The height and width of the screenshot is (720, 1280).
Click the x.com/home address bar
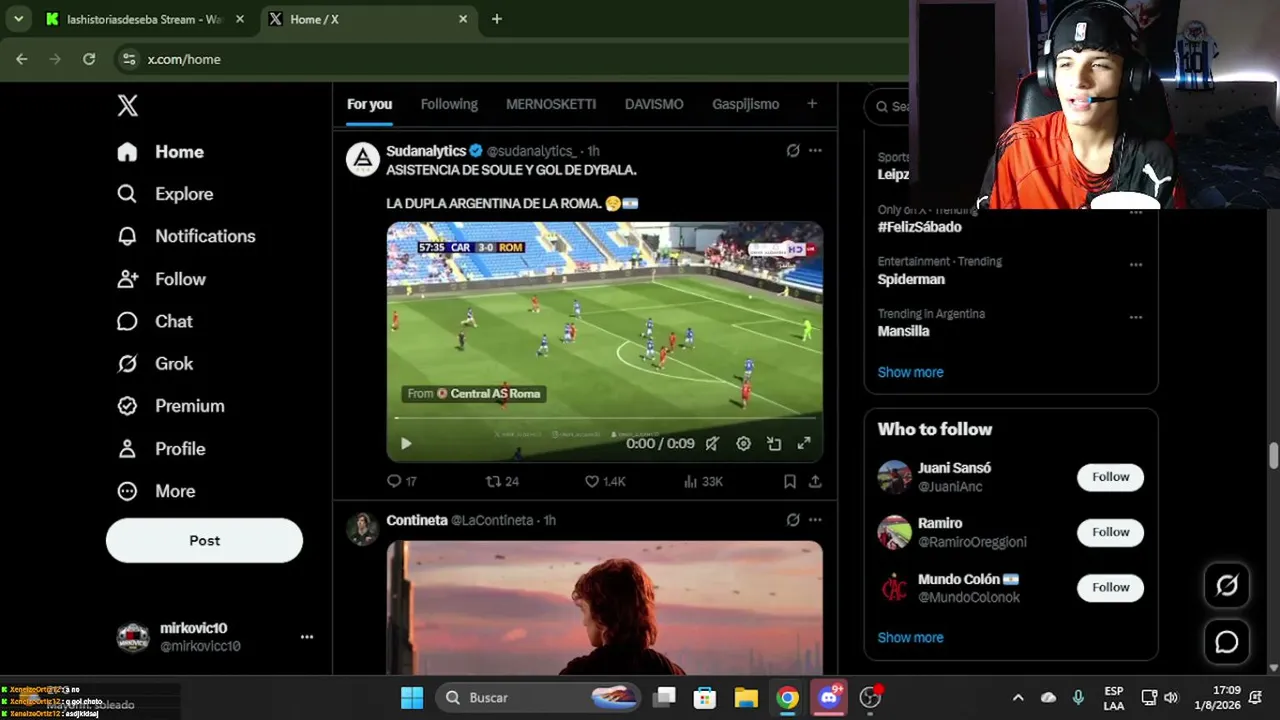[510, 59]
